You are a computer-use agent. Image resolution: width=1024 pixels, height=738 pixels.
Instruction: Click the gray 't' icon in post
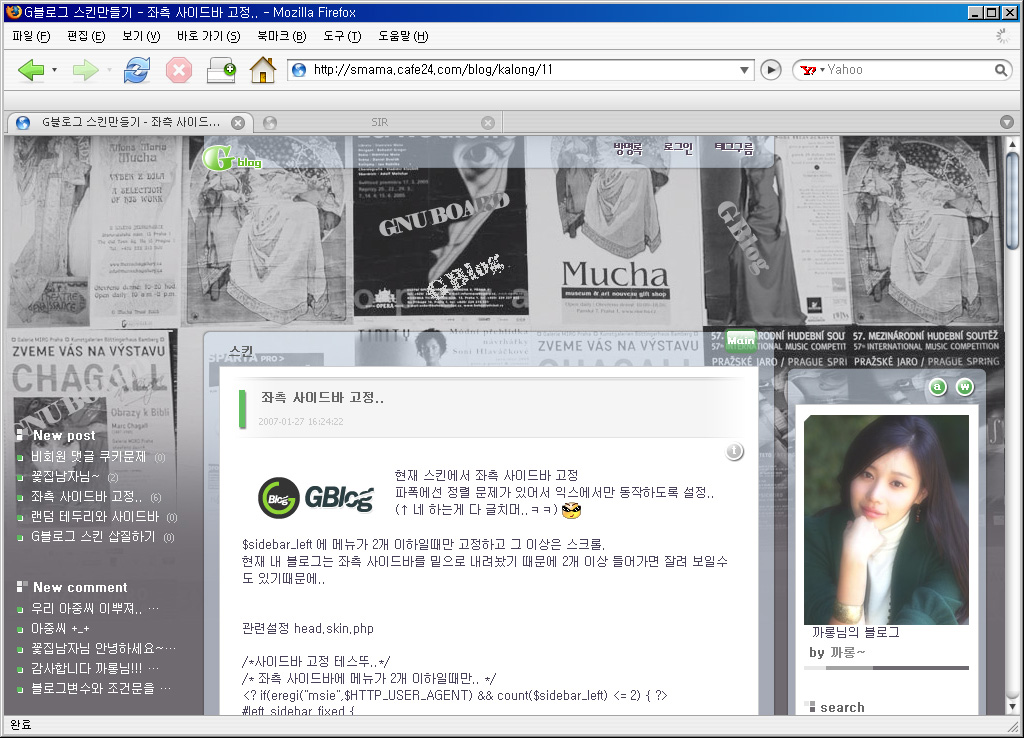(735, 452)
